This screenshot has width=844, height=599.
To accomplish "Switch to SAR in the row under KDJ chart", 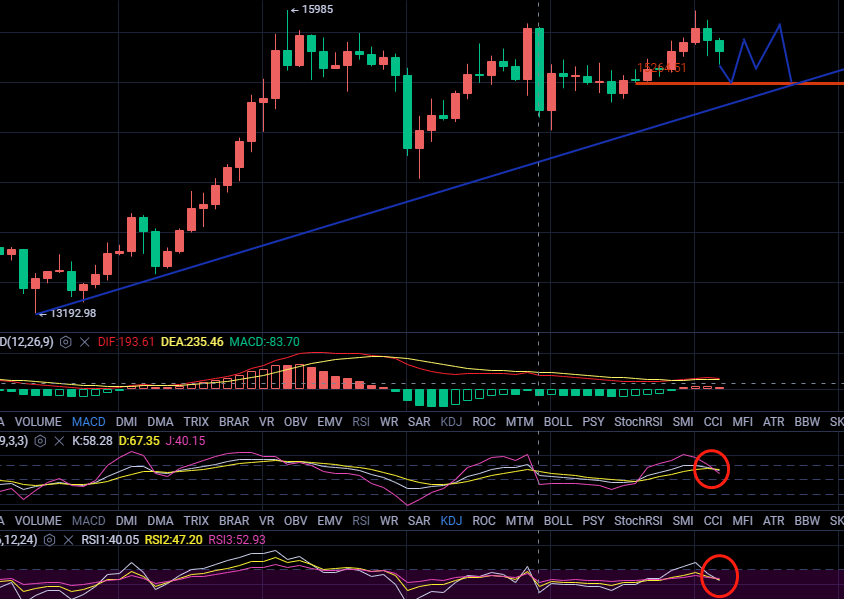I will (419, 521).
